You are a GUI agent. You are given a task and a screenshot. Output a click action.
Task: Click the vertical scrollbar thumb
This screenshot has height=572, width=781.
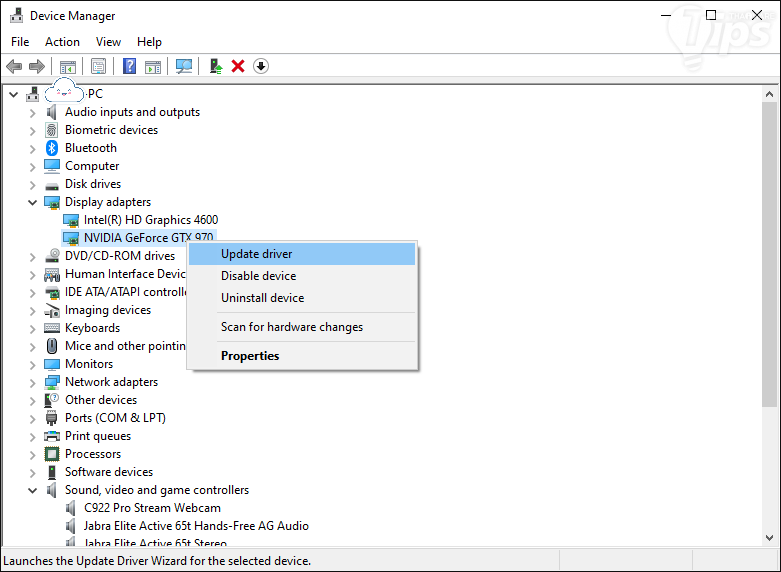[770, 254]
